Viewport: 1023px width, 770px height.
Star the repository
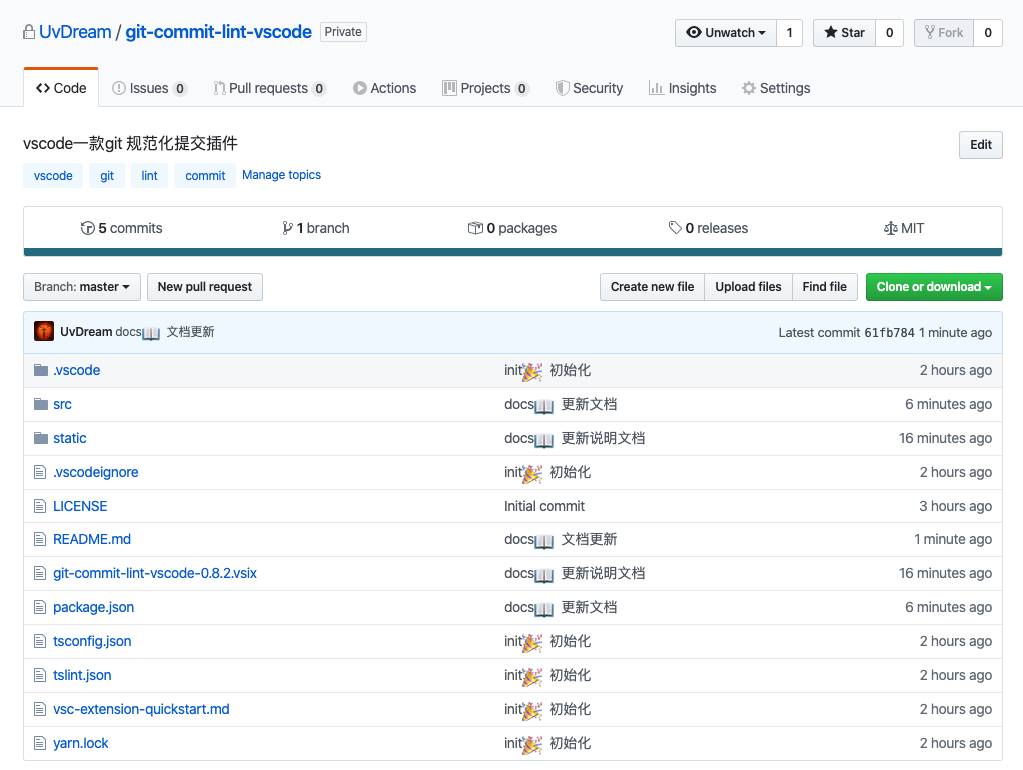(x=844, y=33)
